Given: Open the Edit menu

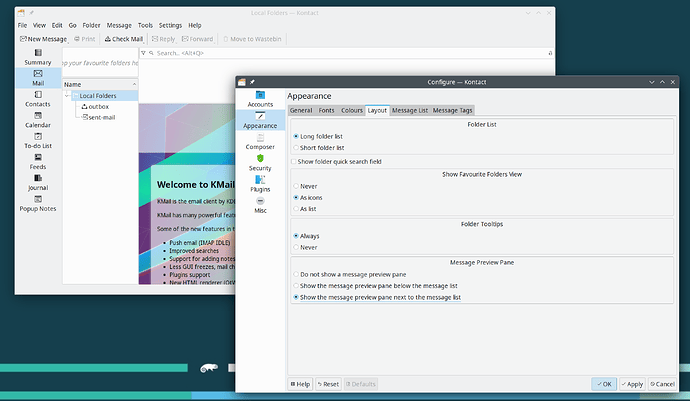Looking at the screenshot, I should coord(57,26).
